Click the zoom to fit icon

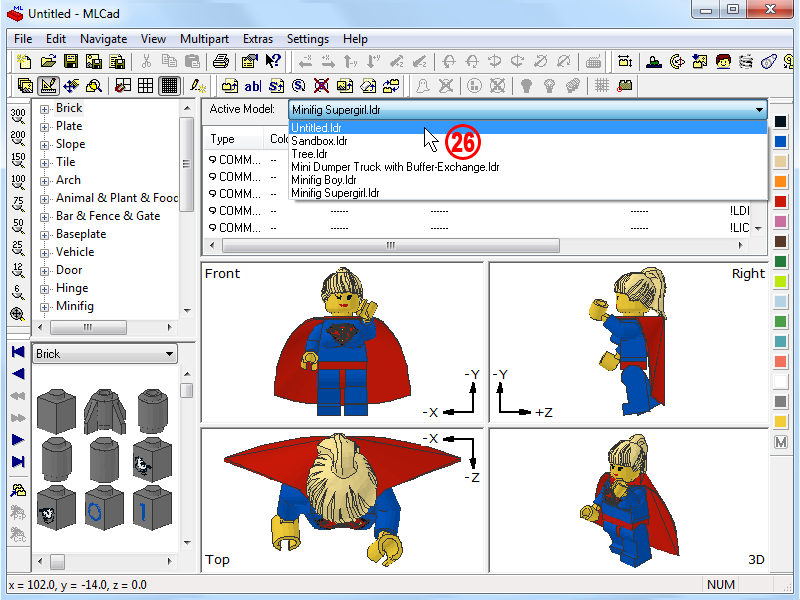coord(18,314)
